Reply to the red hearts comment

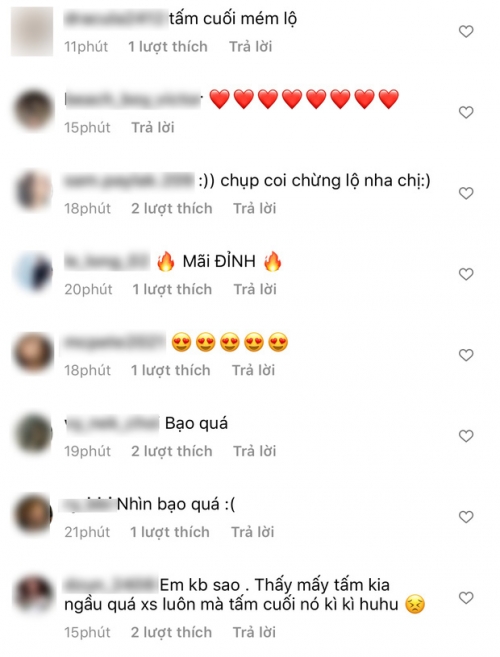[153, 127]
